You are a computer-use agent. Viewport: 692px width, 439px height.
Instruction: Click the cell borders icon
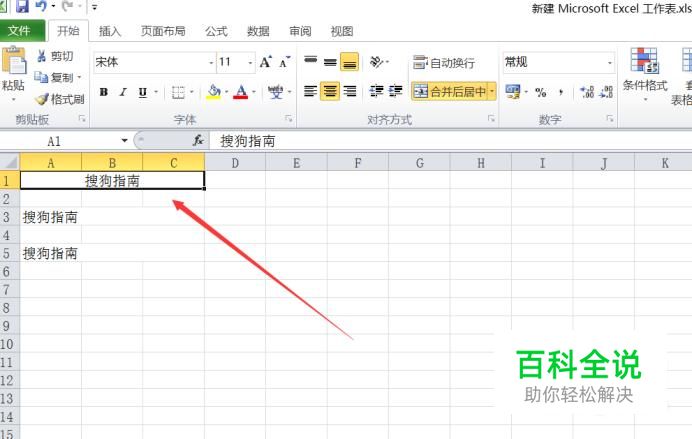pos(178,92)
